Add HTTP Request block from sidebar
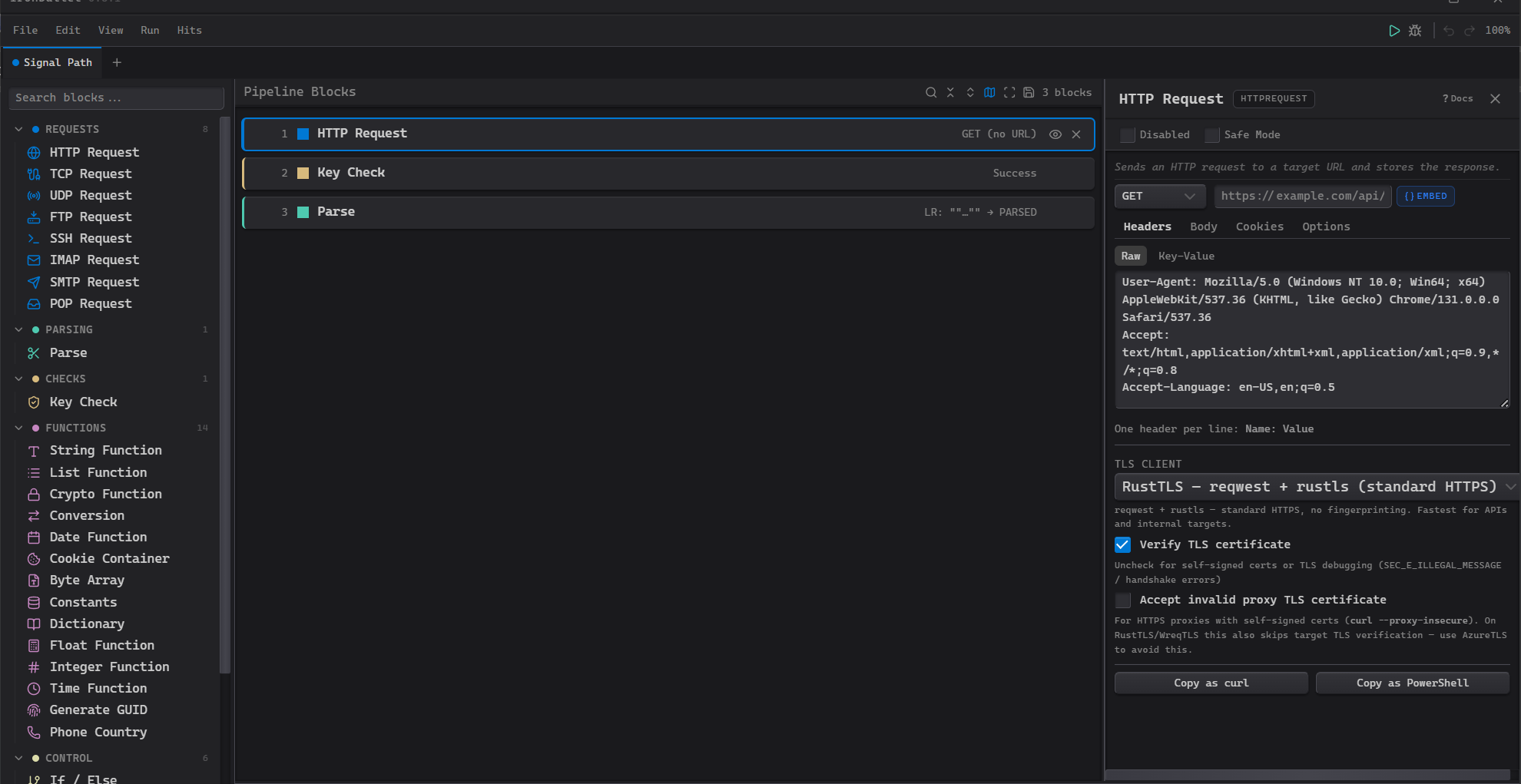 [x=94, y=152]
